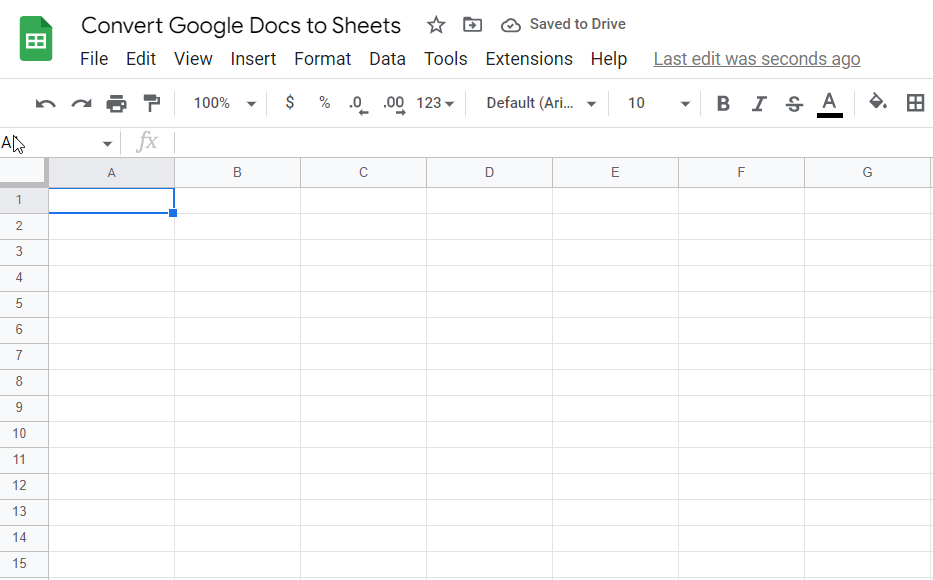Increase decimal places
The width and height of the screenshot is (933, 580).
(394, 104)
